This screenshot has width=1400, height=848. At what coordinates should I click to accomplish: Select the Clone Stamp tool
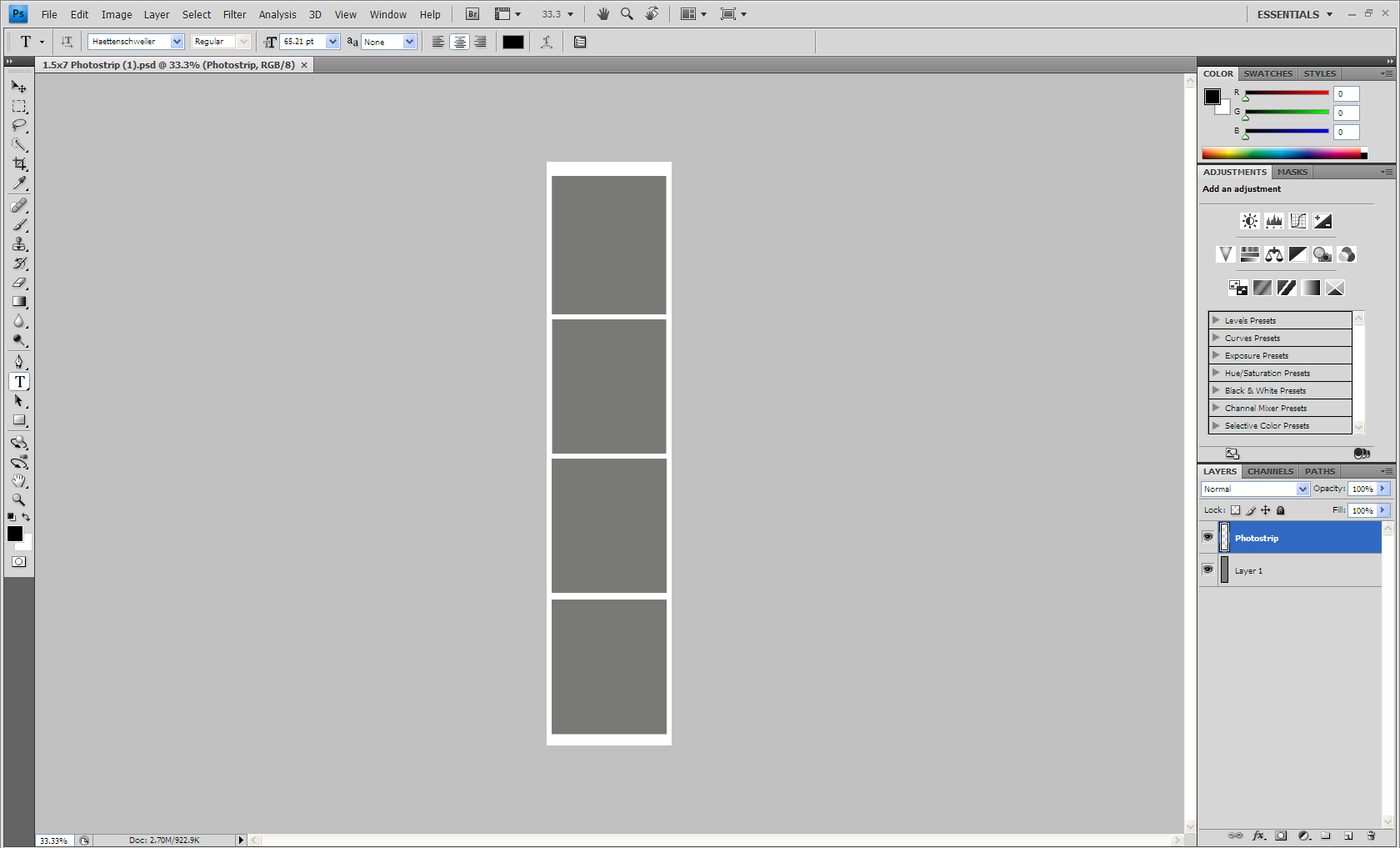pos(19,244)
